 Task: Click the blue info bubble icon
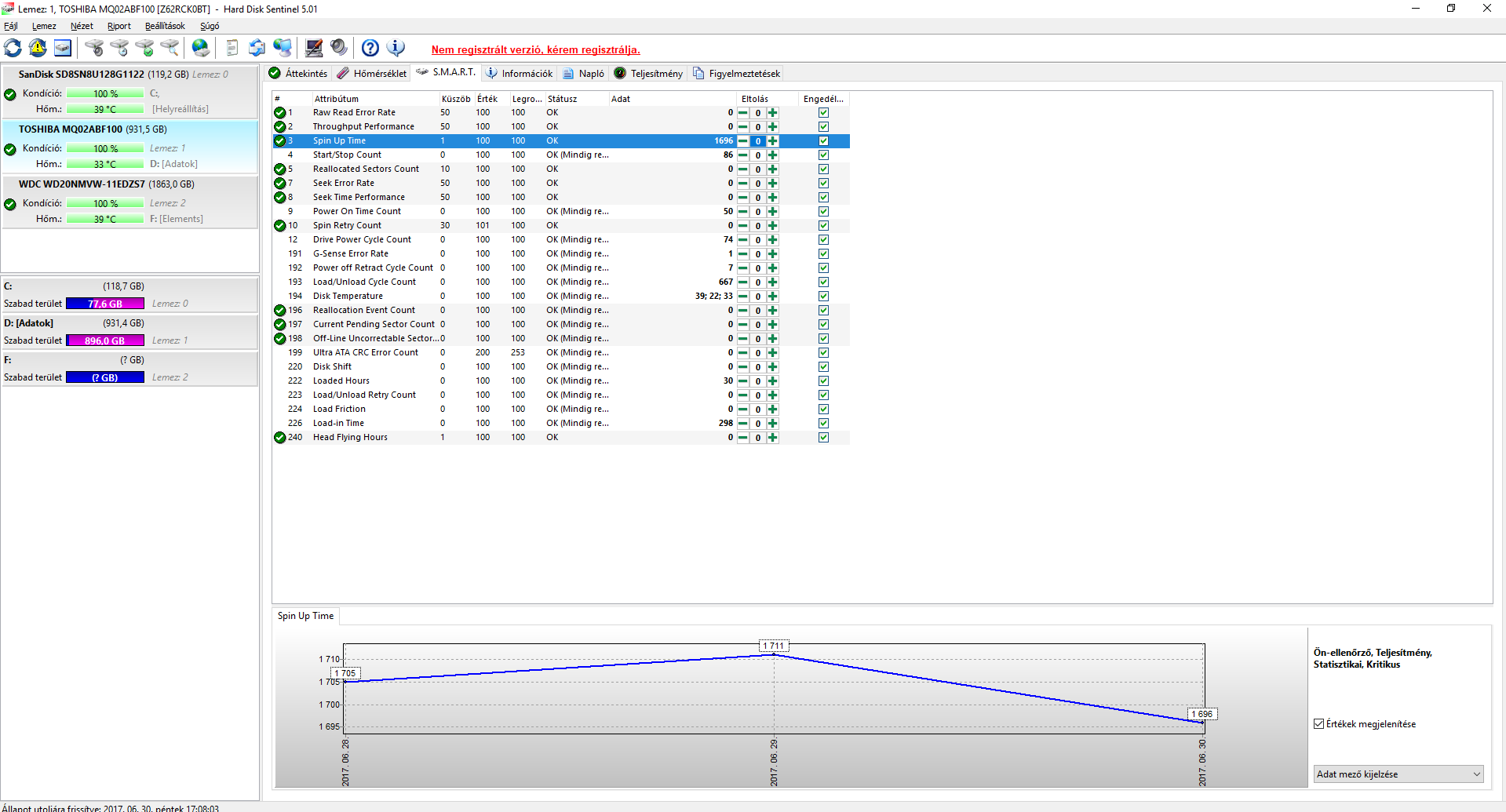[396, 48]
